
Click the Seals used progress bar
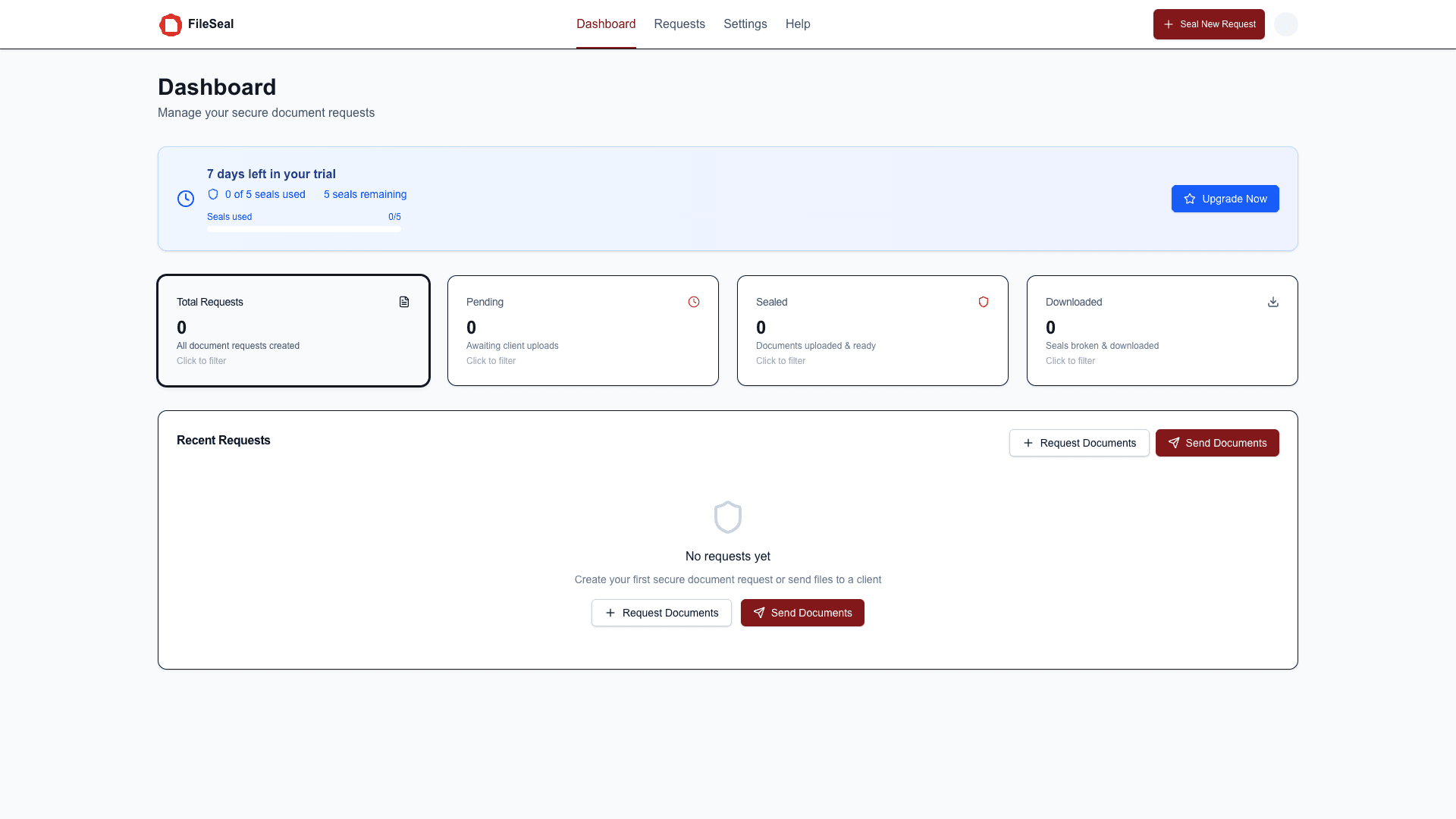(x=304, y=229)
